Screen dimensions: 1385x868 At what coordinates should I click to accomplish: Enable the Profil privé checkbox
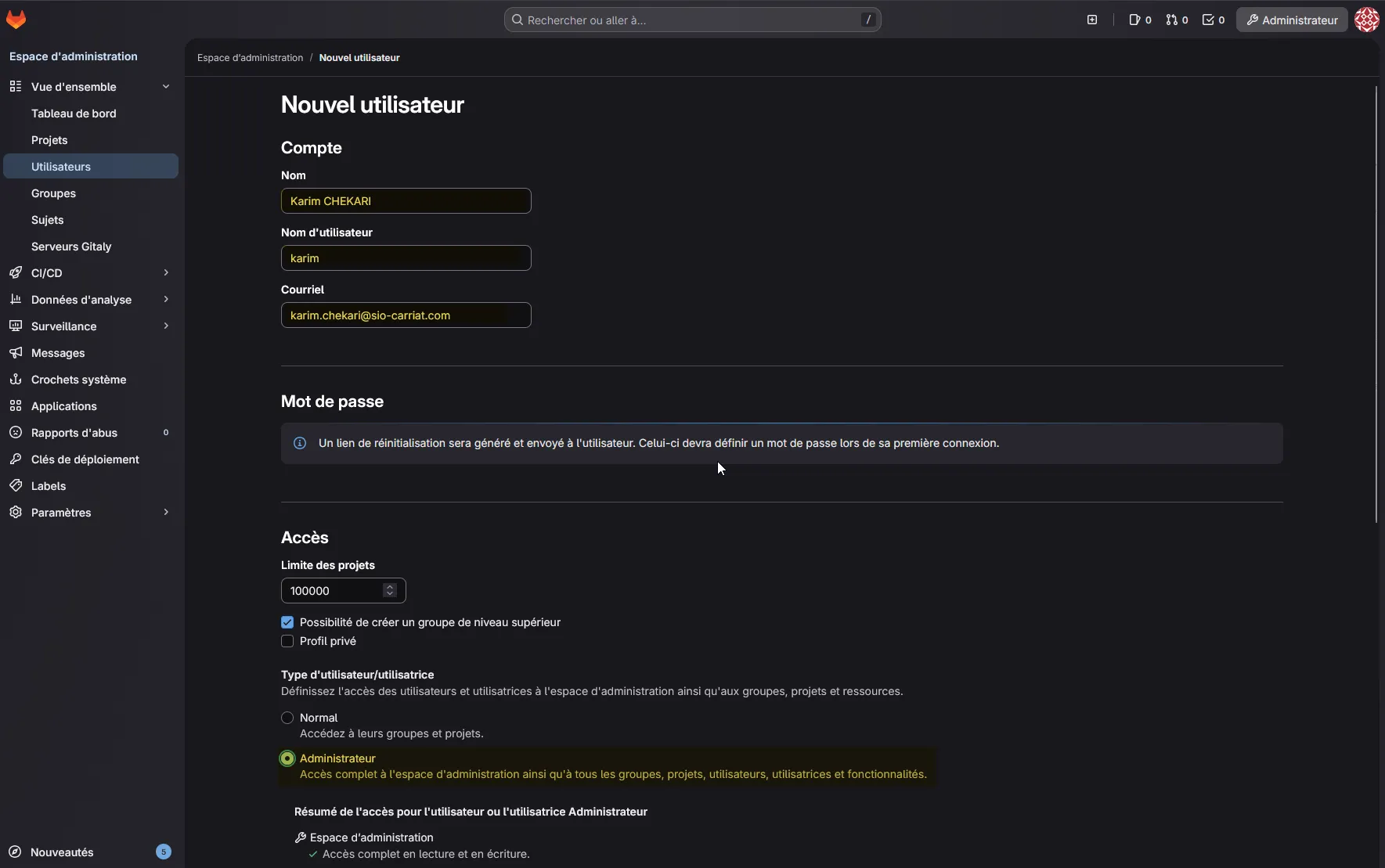pos(287,641)
